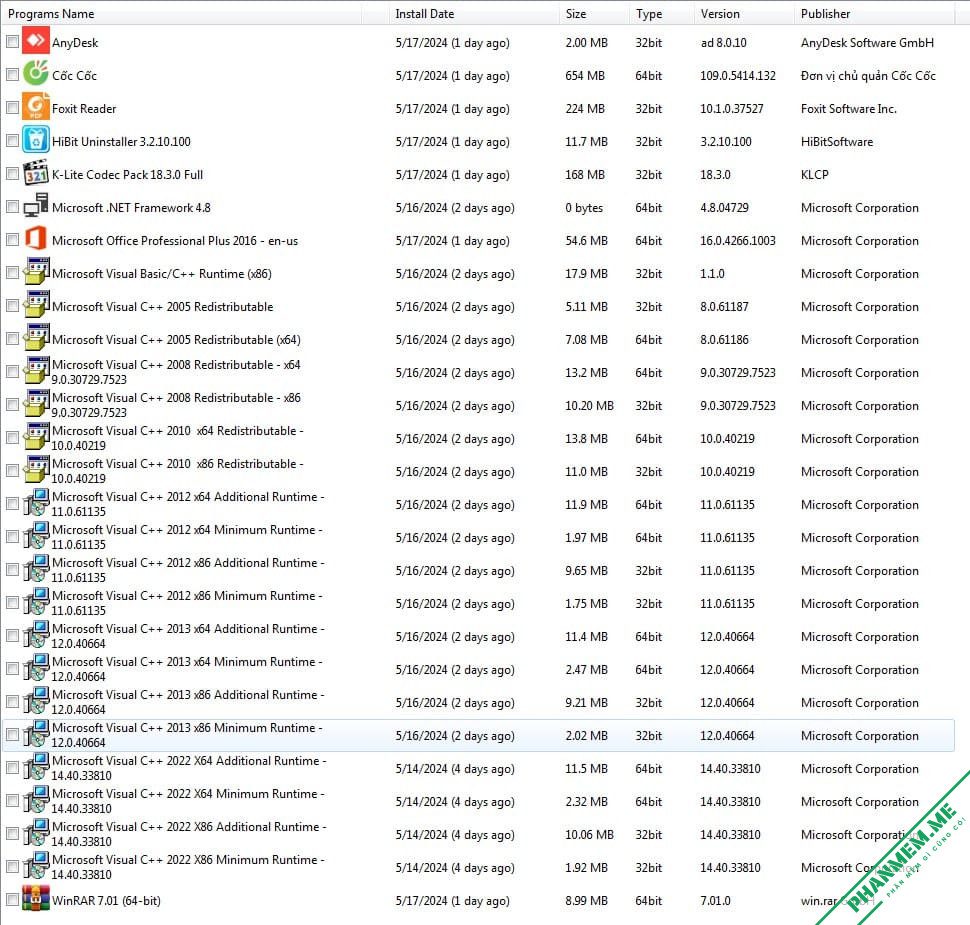Check the Visual C++ 2022 X86 Minimum Runtime checkbox
Screen dimensions: 970x925
coord(12,867)
